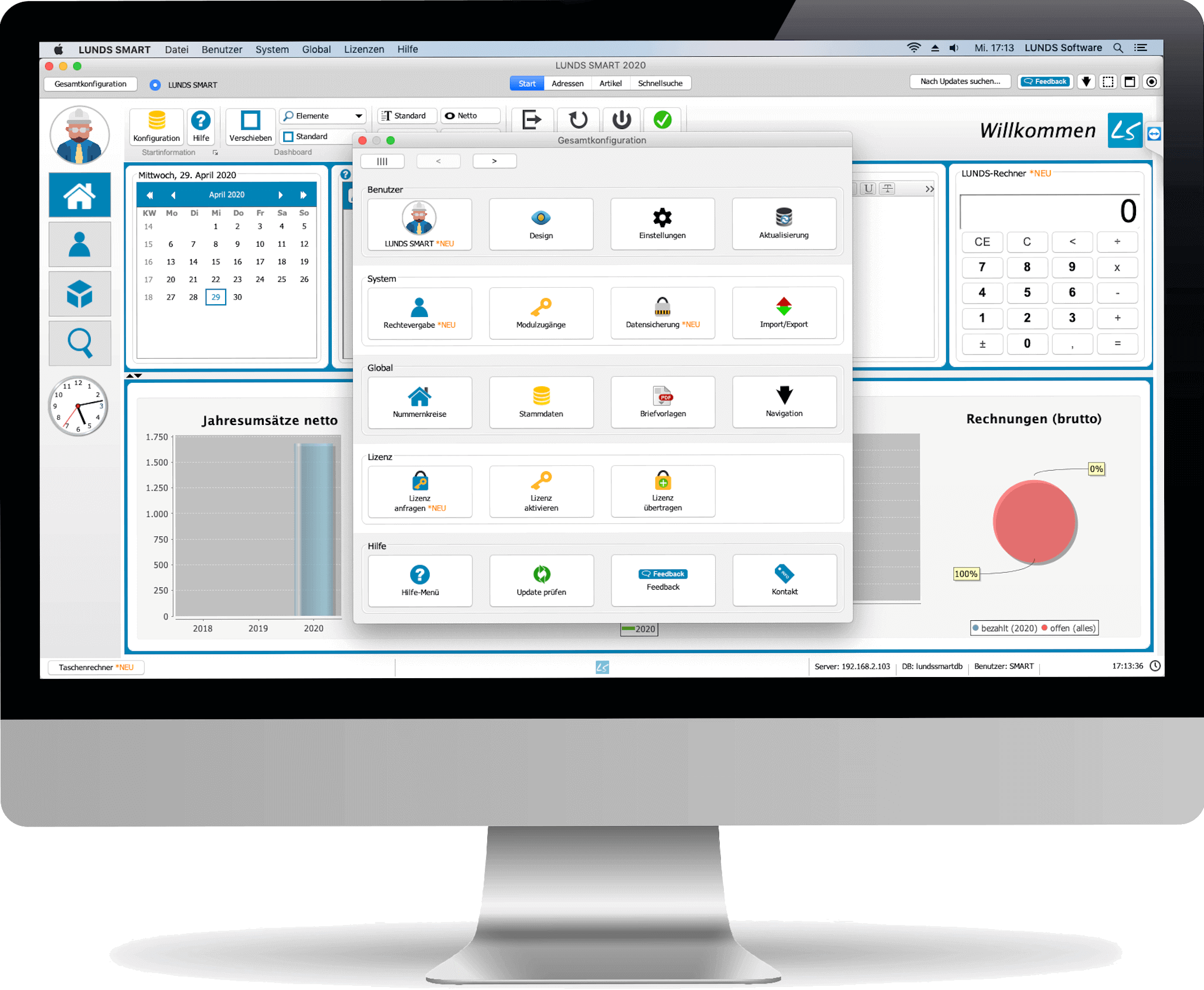Open Navigation tile in Global section

784,402
